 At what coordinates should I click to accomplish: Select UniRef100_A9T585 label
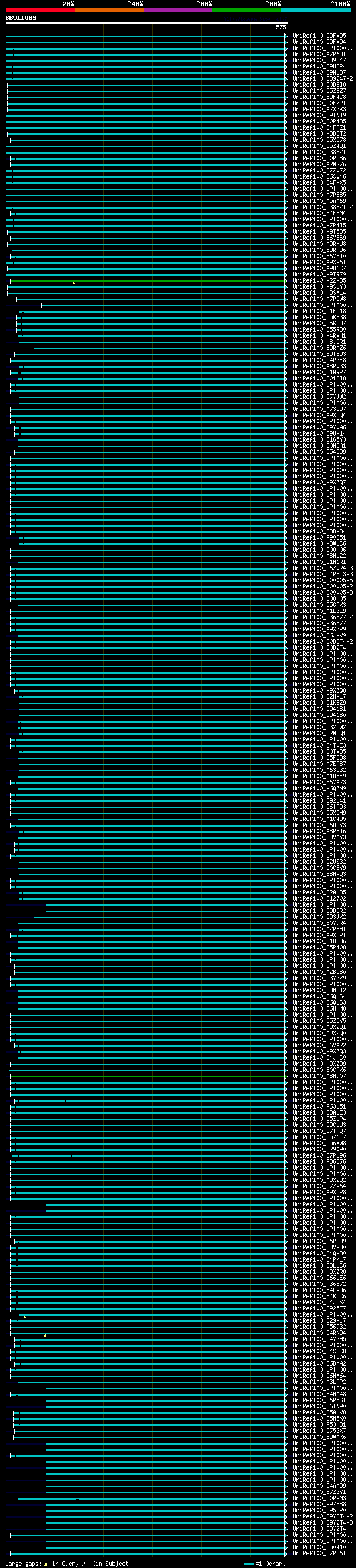coord(319,232)
